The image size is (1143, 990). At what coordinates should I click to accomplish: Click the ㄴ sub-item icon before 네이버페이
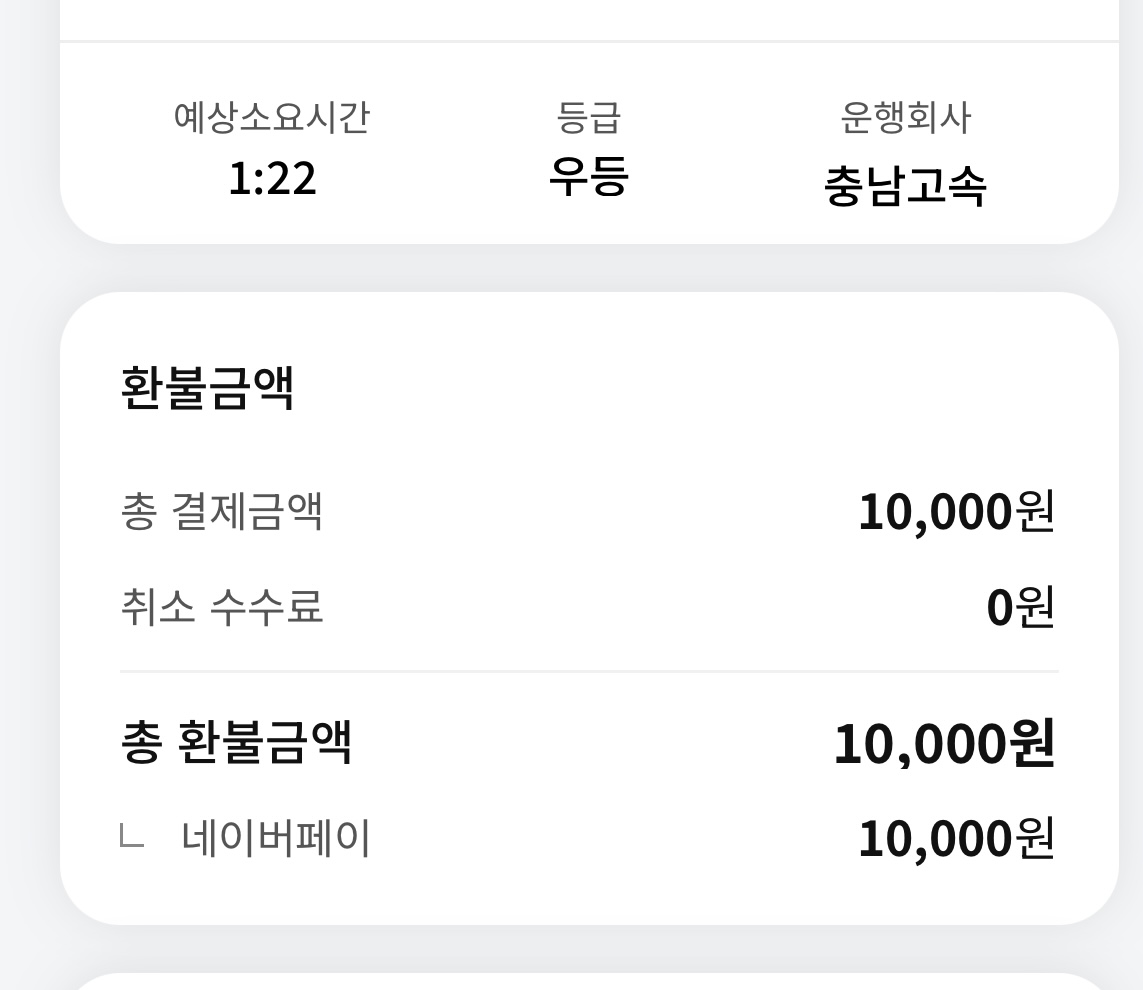(131, 837)
